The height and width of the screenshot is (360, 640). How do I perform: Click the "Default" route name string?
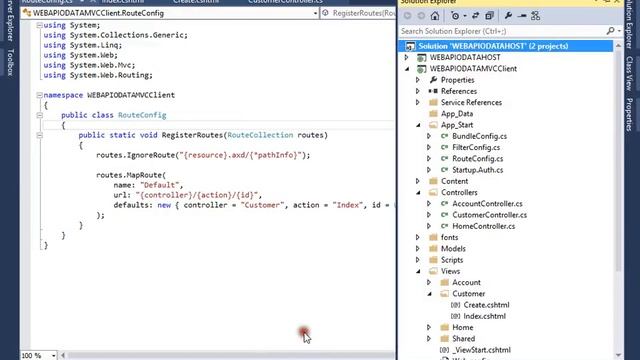coord(160,185)
